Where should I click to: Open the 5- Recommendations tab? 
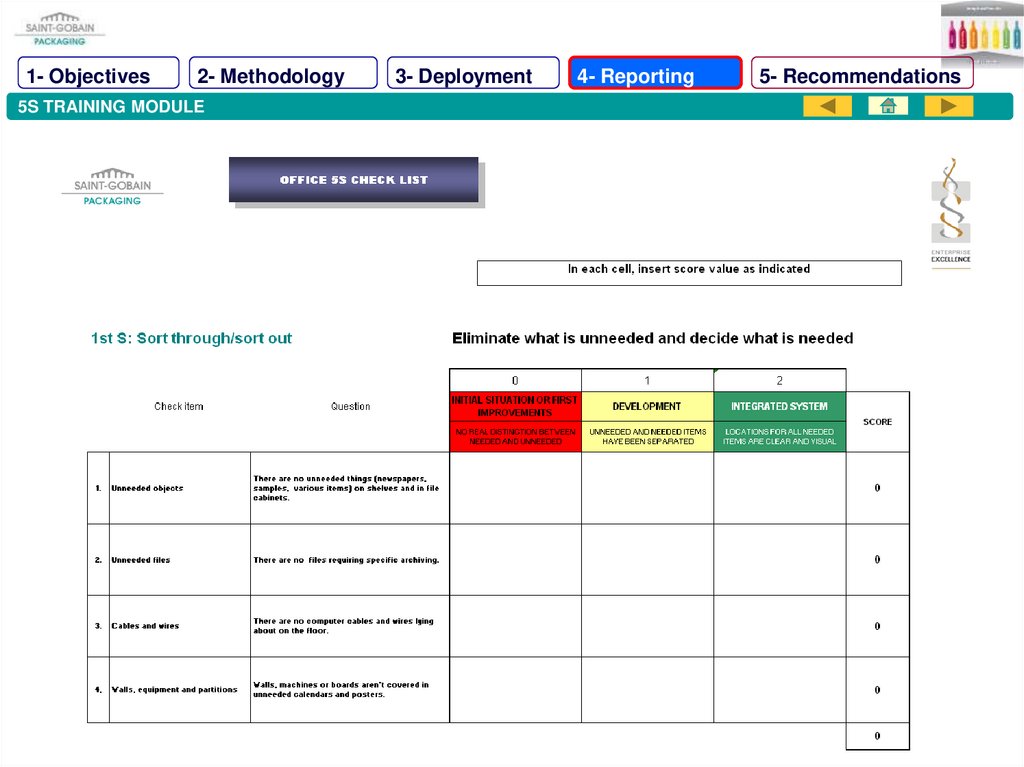(861, 75)
